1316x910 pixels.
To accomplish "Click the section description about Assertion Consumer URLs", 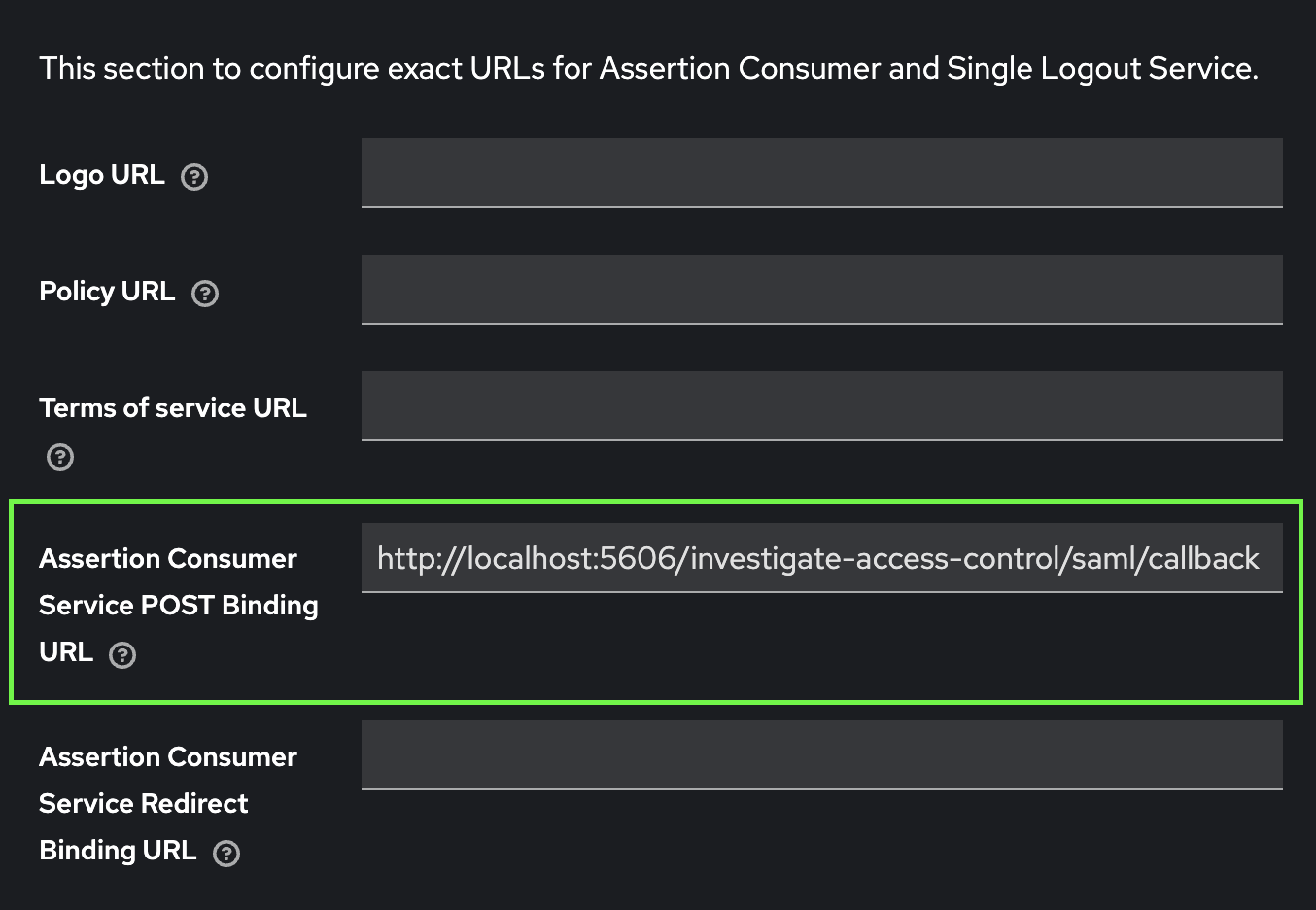I will pos(648,68).
